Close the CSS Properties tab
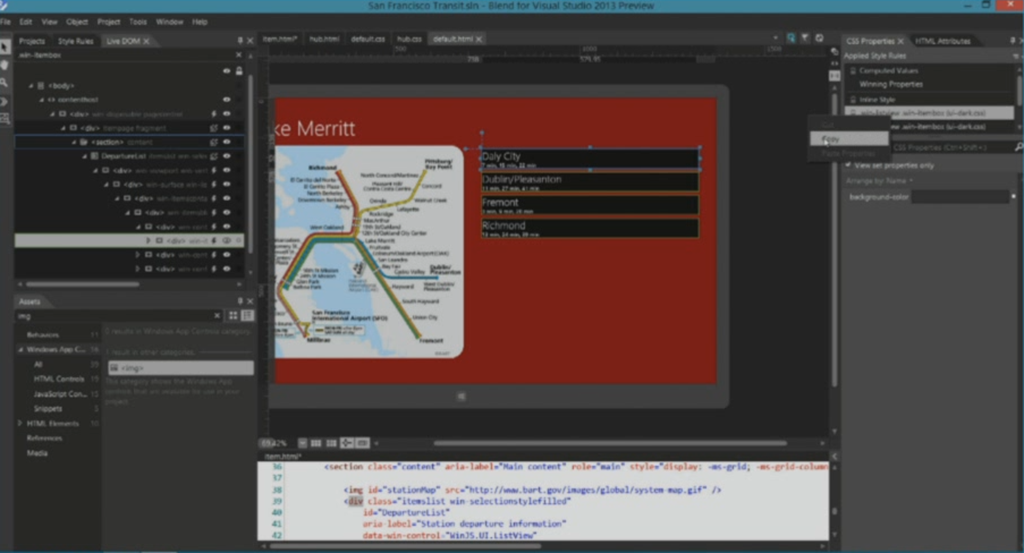This screenshot has height=553, width=1024. 901,41
